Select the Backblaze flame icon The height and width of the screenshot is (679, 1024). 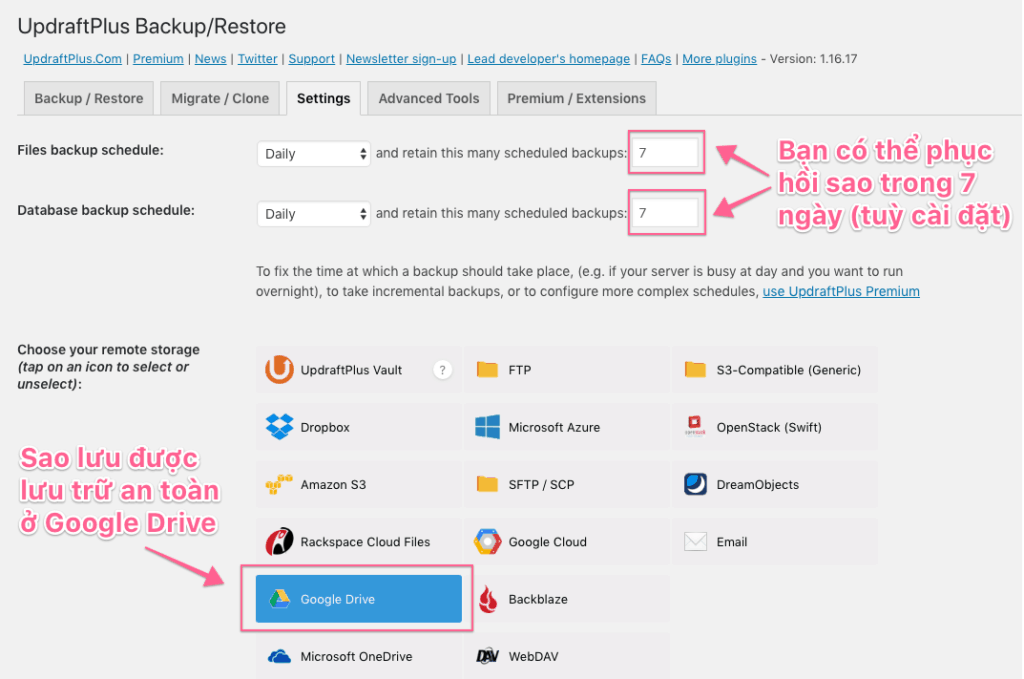coord(487,600)
